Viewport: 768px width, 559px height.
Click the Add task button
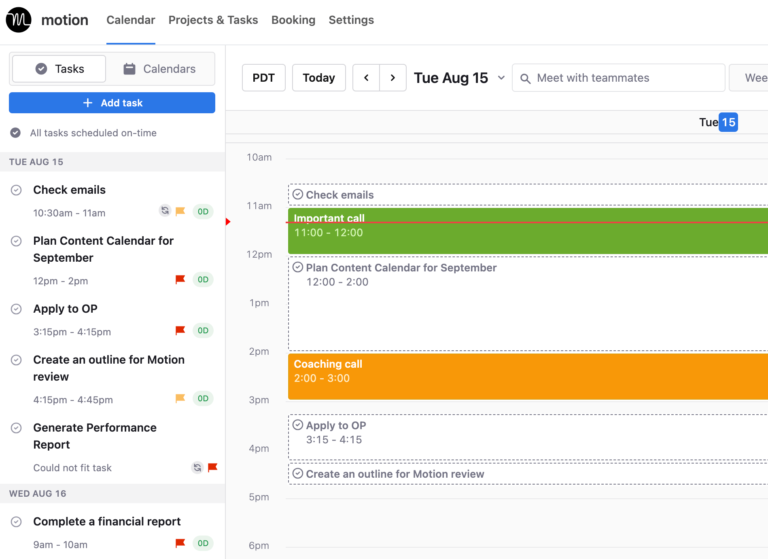(112, 103)
